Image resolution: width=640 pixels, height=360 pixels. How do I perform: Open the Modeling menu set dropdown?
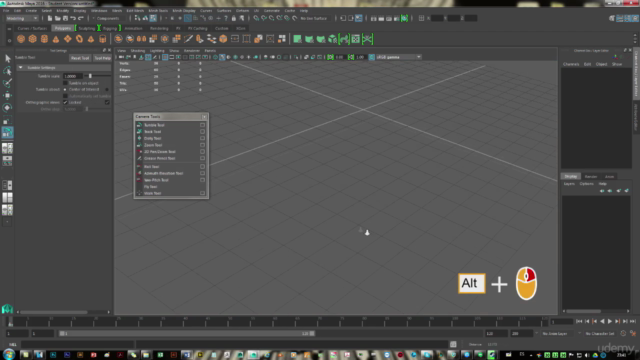(x=22, y=18)
